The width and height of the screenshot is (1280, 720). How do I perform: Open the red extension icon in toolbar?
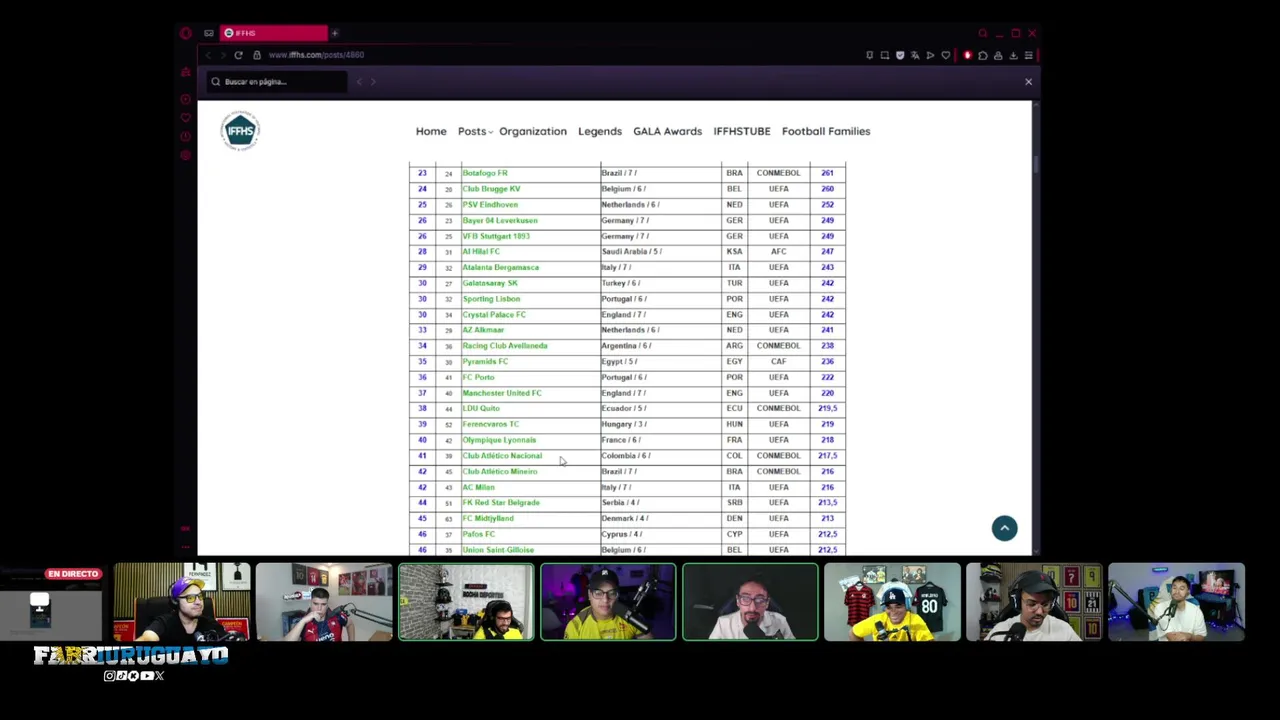coord(967,55)
